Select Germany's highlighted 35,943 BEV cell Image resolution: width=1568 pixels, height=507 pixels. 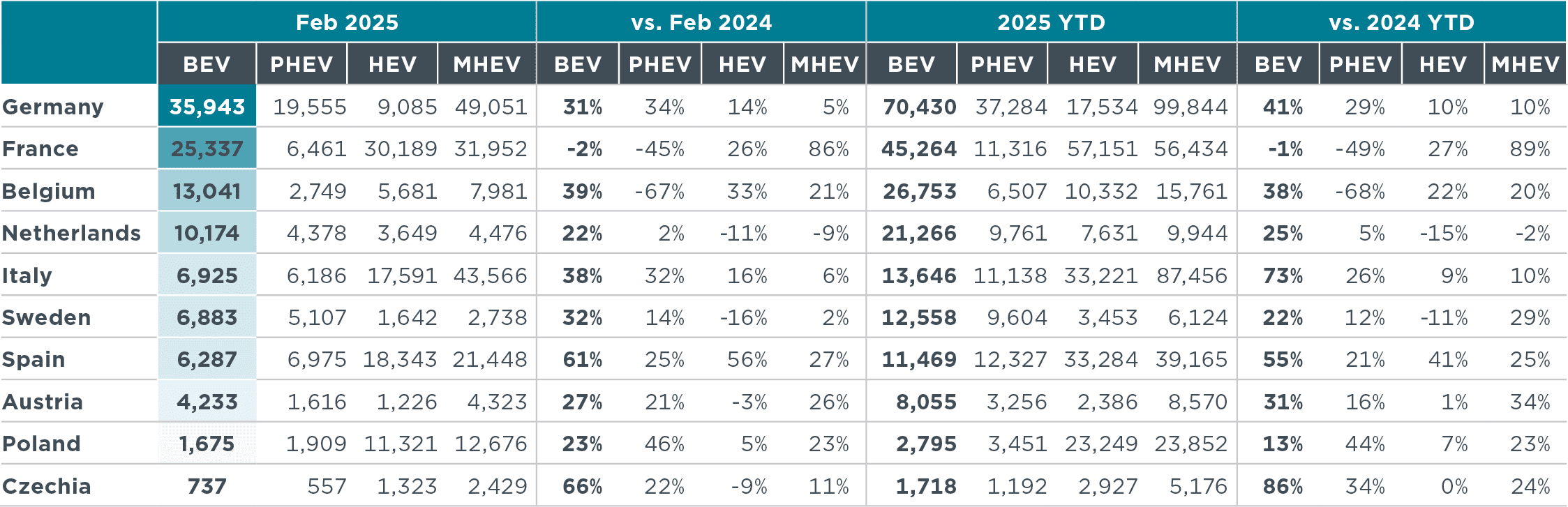[207, 107]
